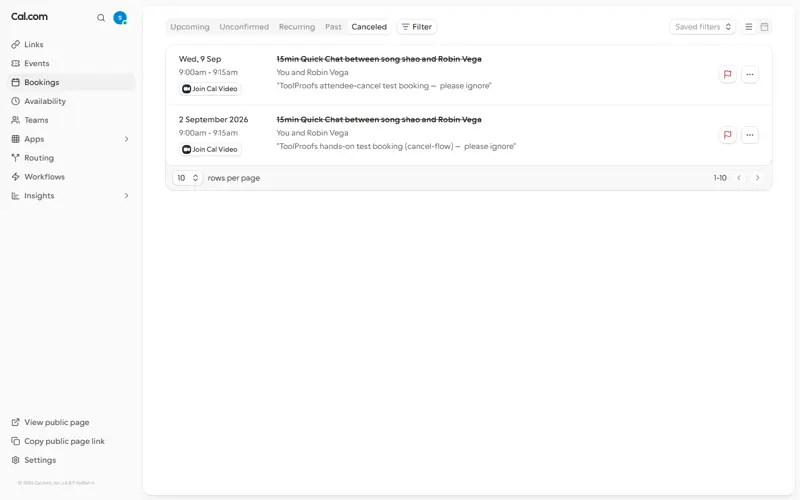
Task: Select the Canceled tab
Action: pyautogui.click(x=369, y=27)
